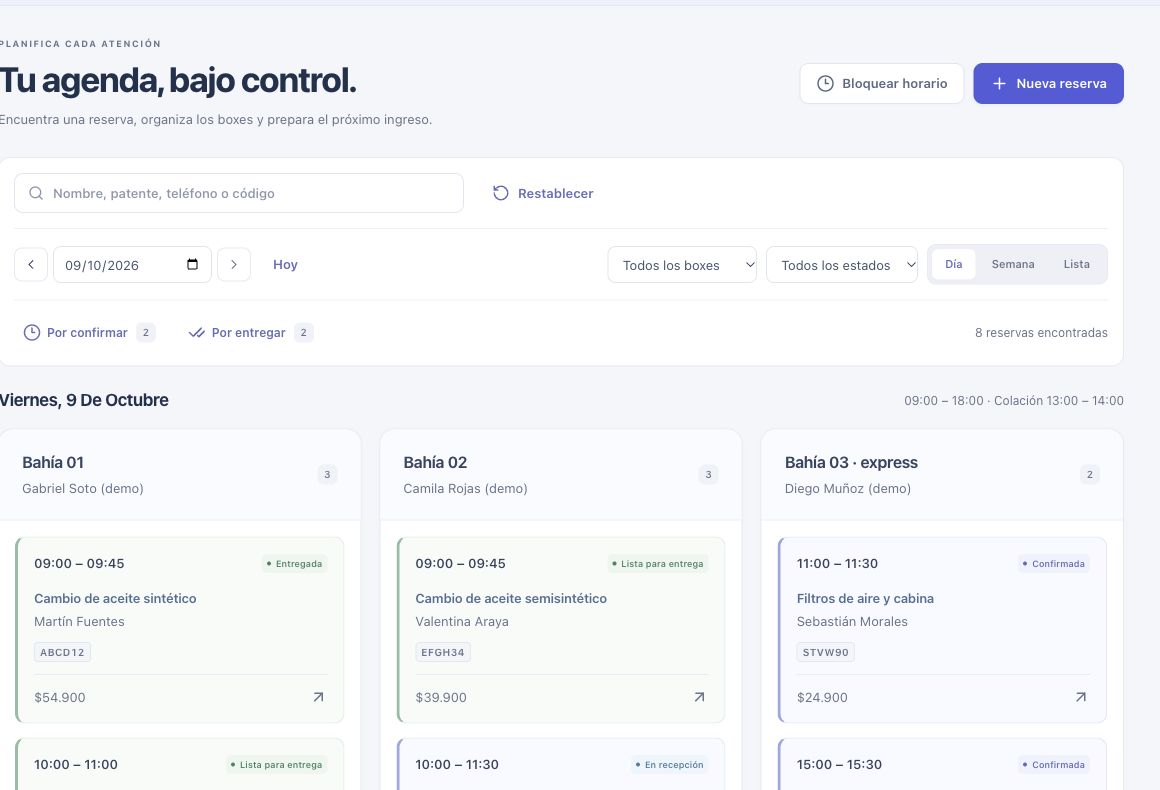The image size is (1160, 790).
Task: Click the Bahía 03 · express header
Action: pos(942,475)
